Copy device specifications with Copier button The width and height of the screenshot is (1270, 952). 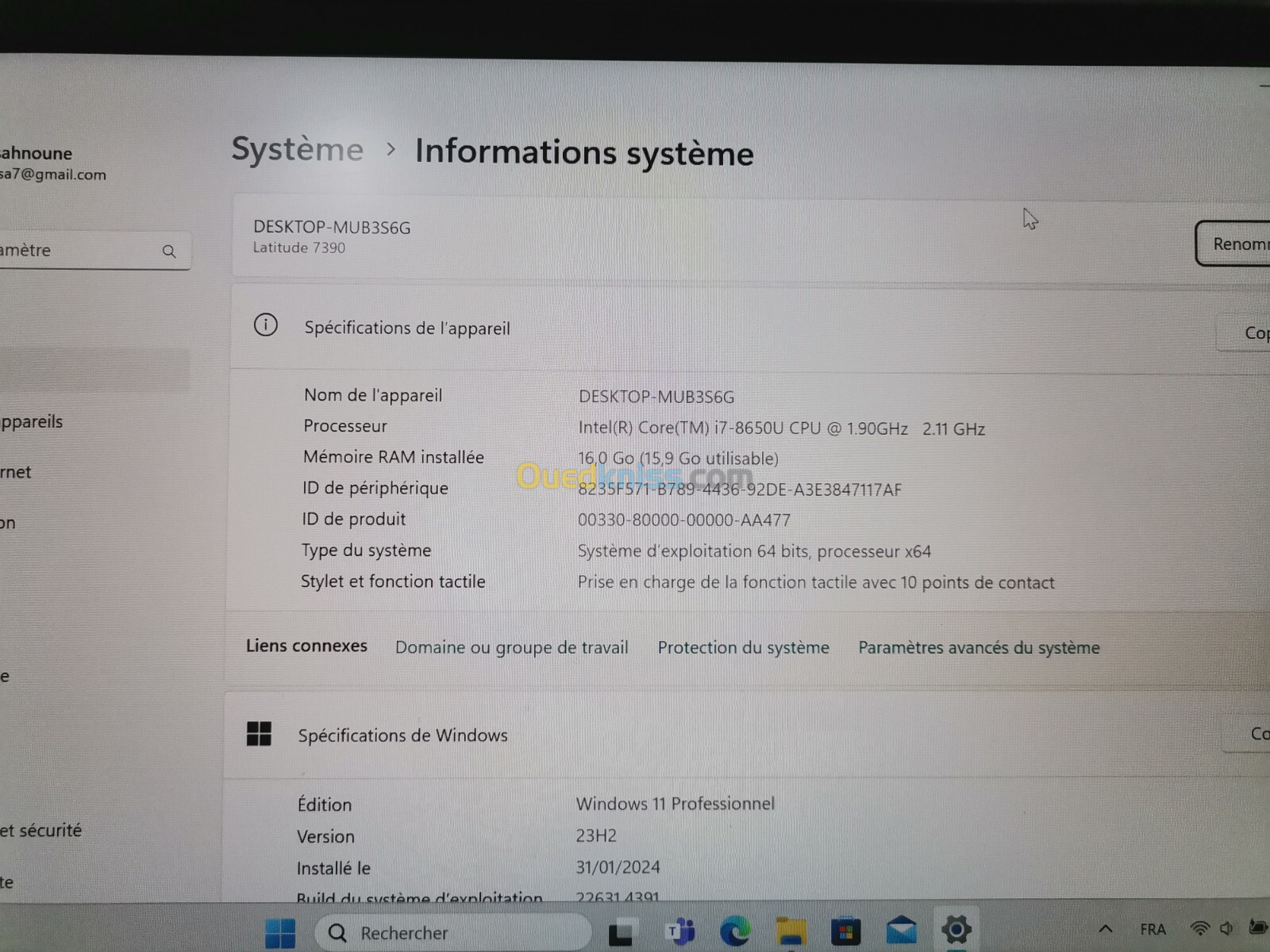[1244, 332]
